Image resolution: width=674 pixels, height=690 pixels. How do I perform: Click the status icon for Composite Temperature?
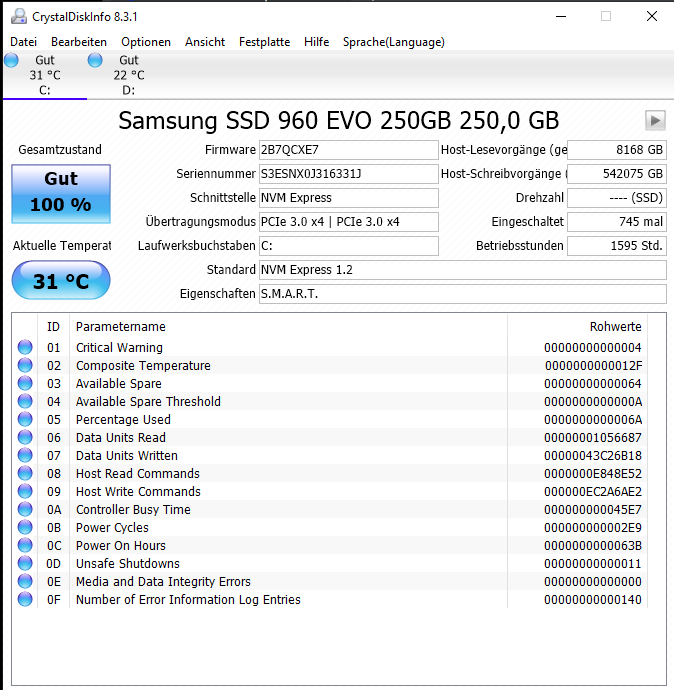tap(25, 365)
